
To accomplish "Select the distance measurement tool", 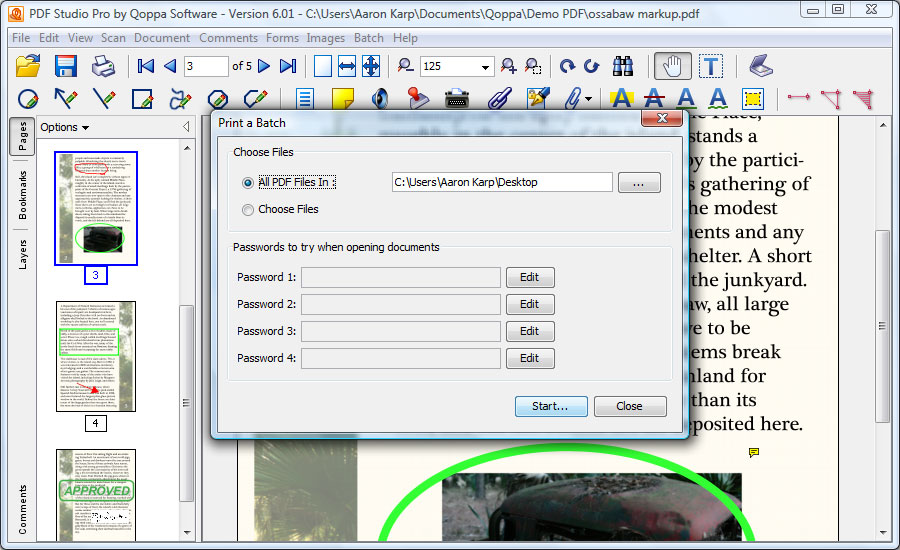I will point(798,97).
